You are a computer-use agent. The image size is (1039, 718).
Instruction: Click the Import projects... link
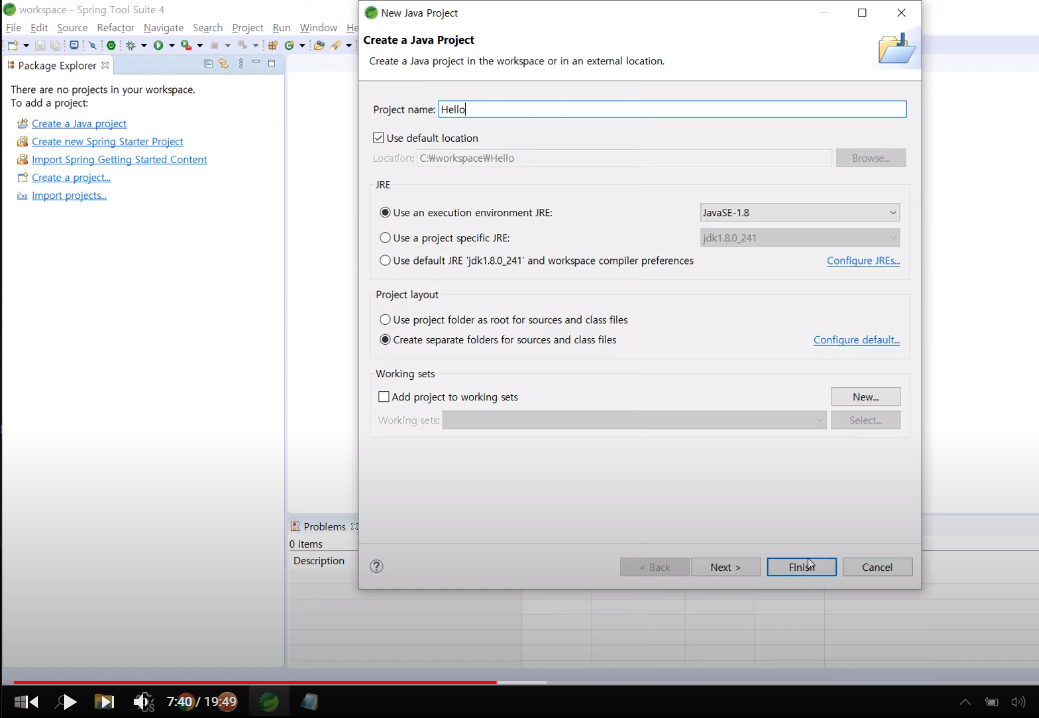coord(69,195)
